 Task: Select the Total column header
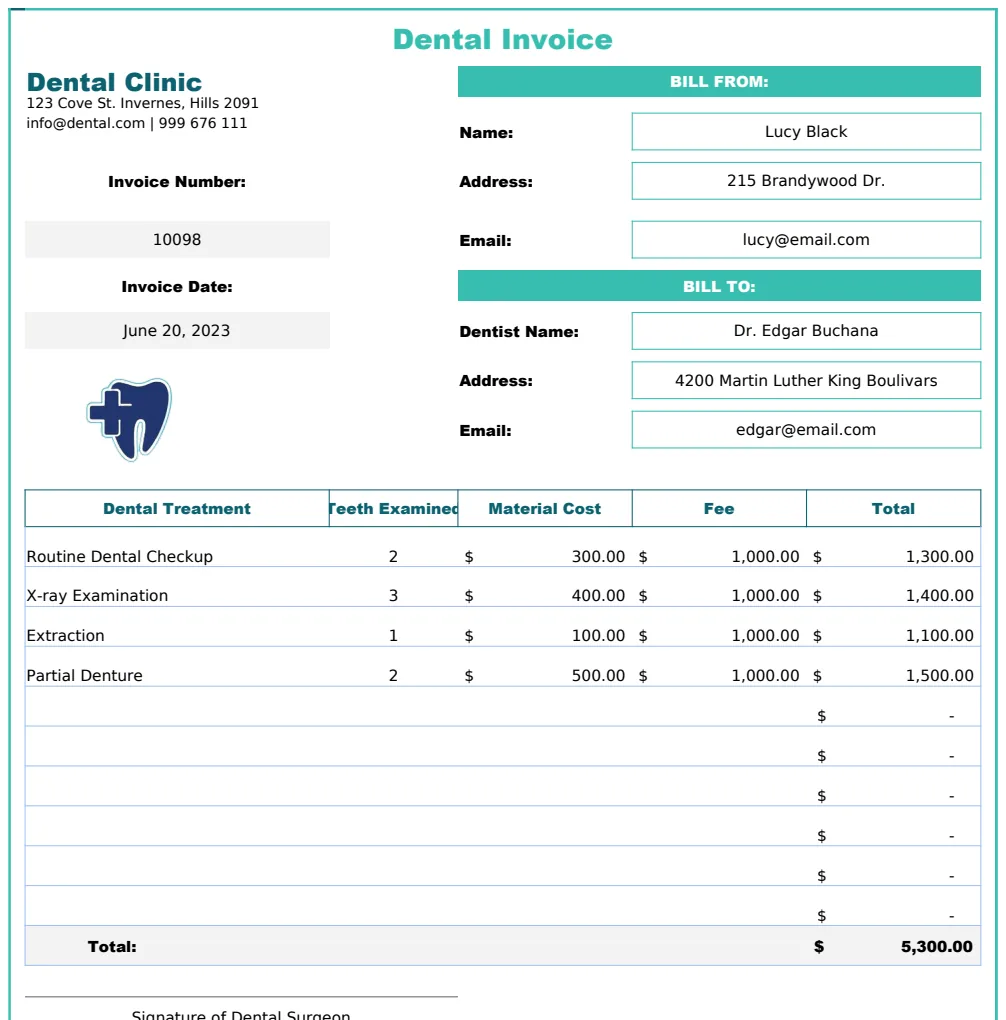pos(893,509)
